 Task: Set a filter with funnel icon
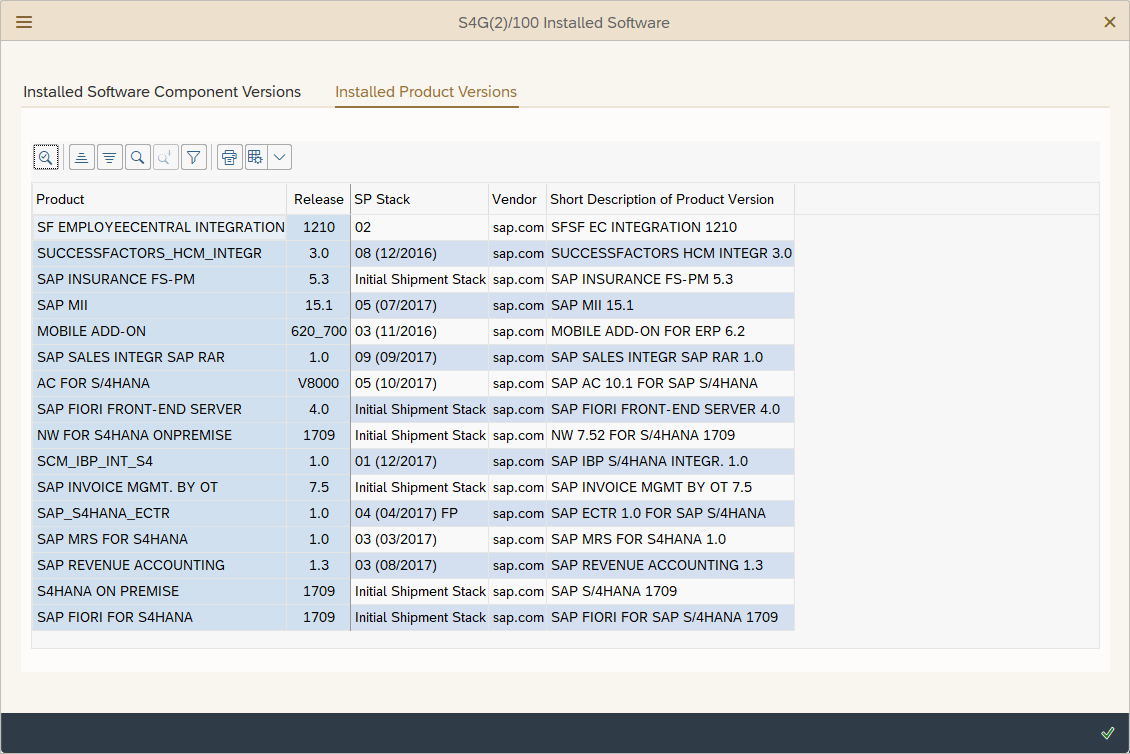pyautogui.click(x=194, y=157)
